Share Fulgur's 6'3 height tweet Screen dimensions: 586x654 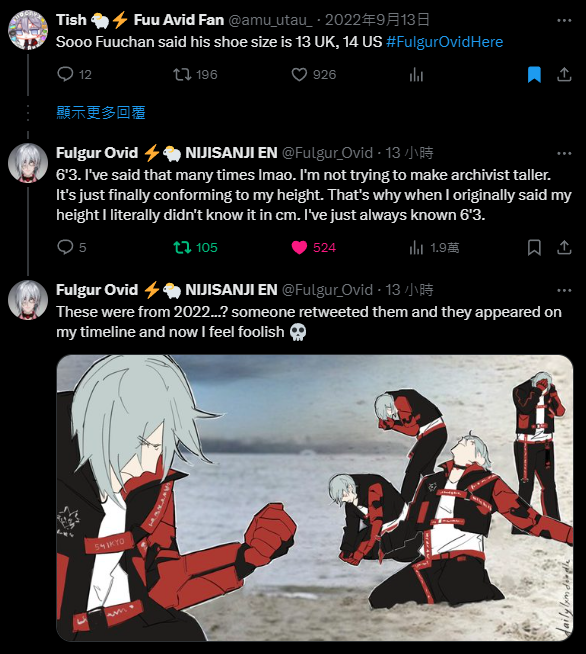pyautogui.click(x=564, y=247)
